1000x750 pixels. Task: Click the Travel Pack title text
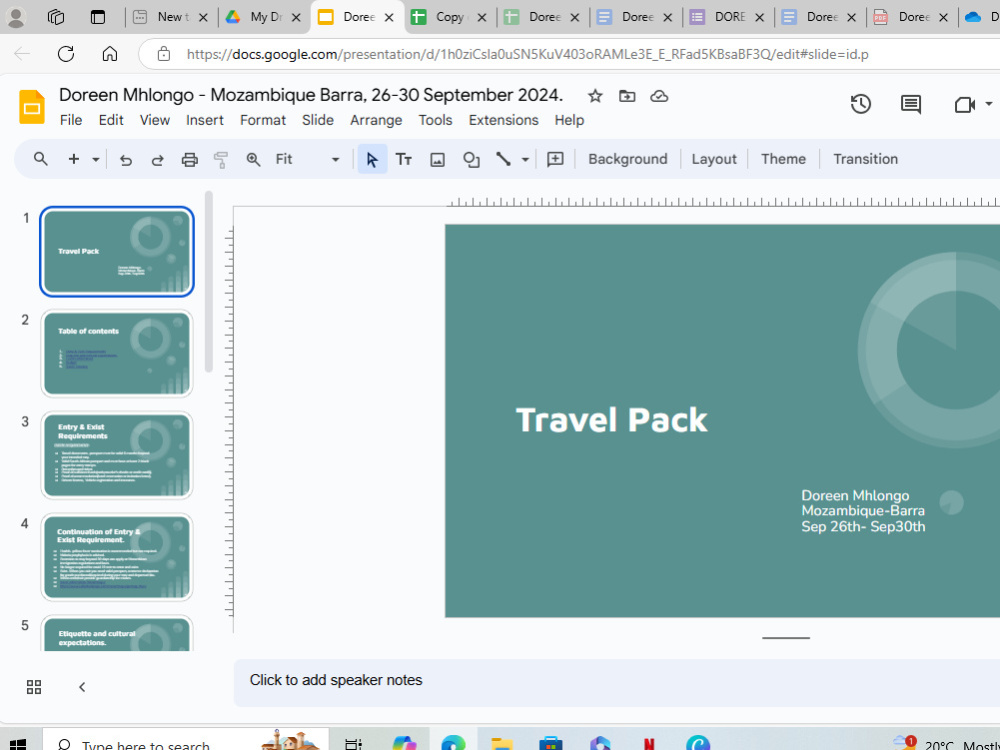(612, 420)
